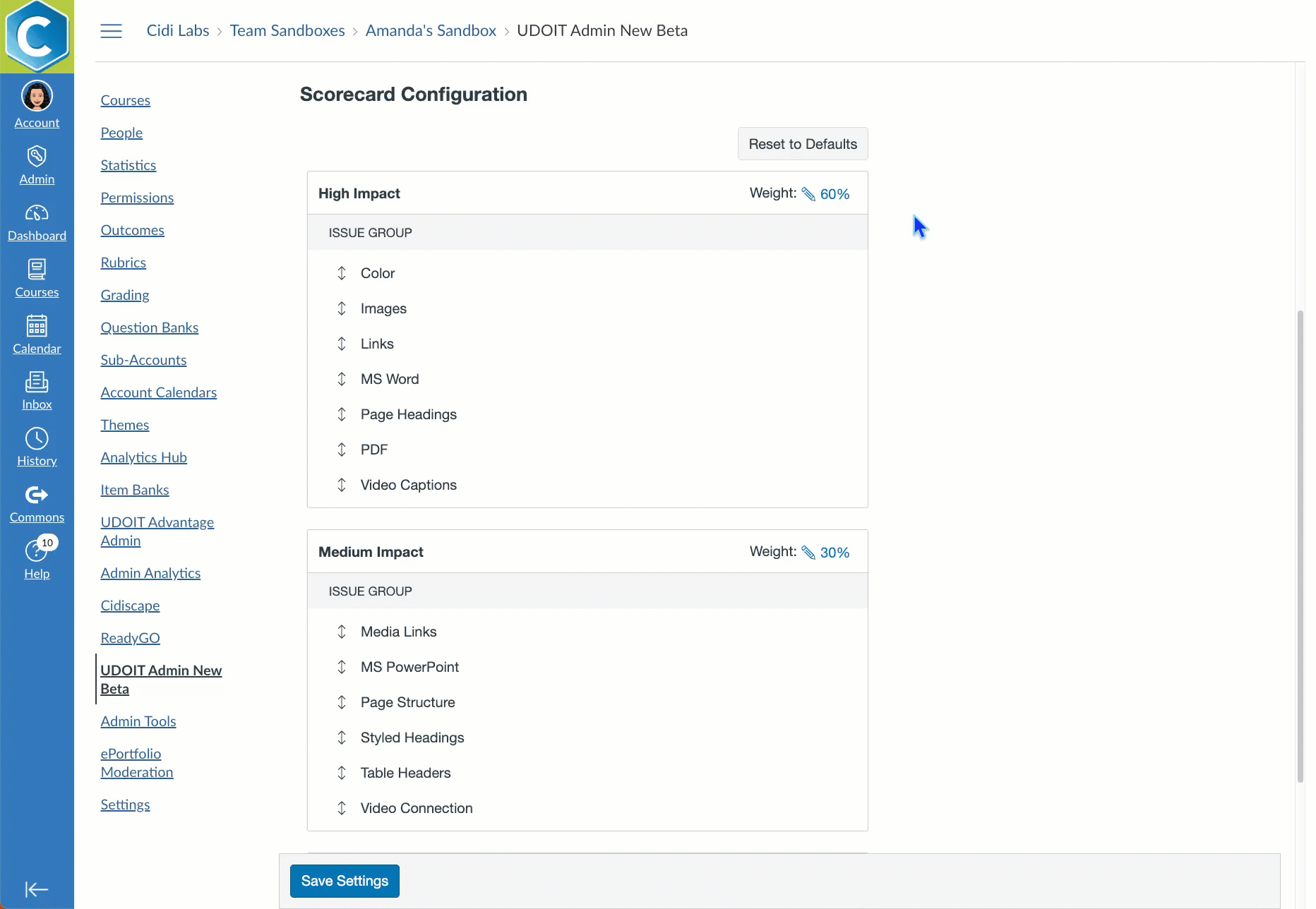1316x909 pixels.
Task: Open Account Calendars menu item
Action: pos(158,392)
